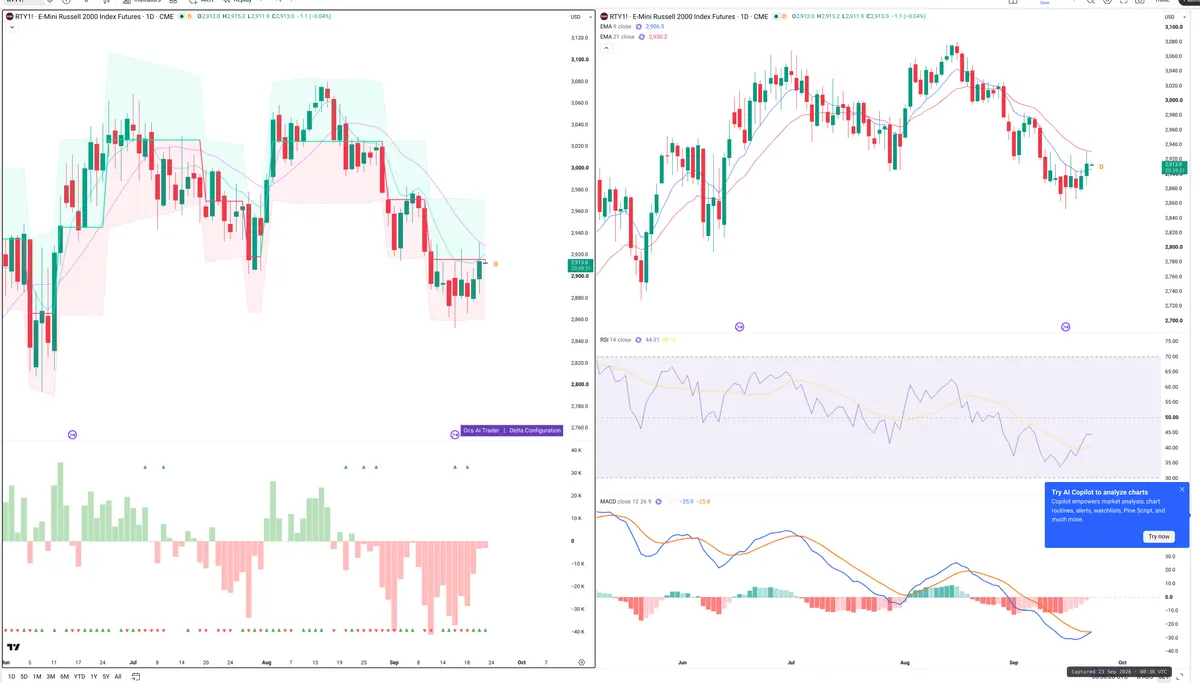Open time axis settings on left chart
The width and height of the screenshot is (1200, 683).
coord(581,662)
